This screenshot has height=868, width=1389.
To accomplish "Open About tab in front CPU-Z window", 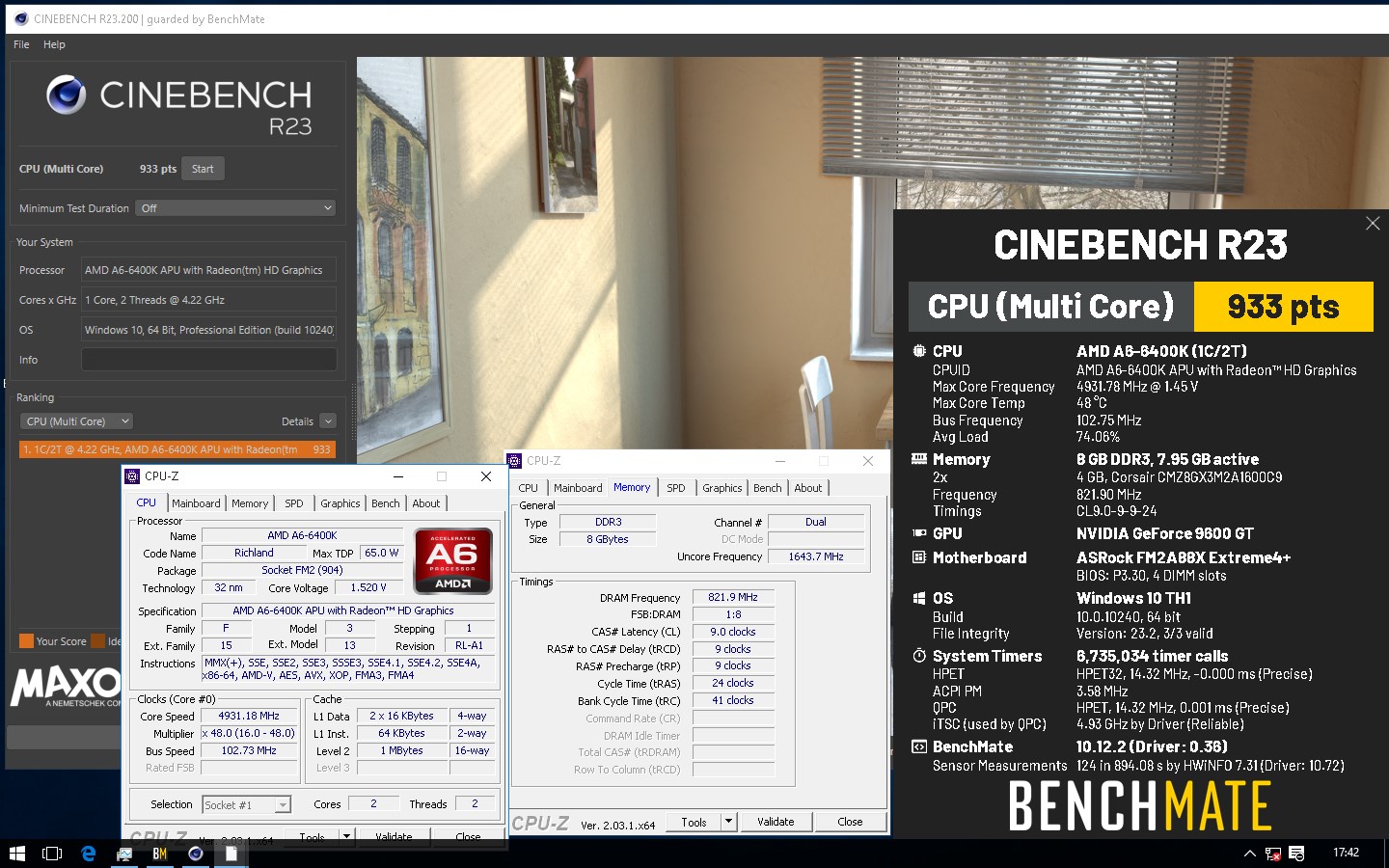I will (x=426, y=503).
